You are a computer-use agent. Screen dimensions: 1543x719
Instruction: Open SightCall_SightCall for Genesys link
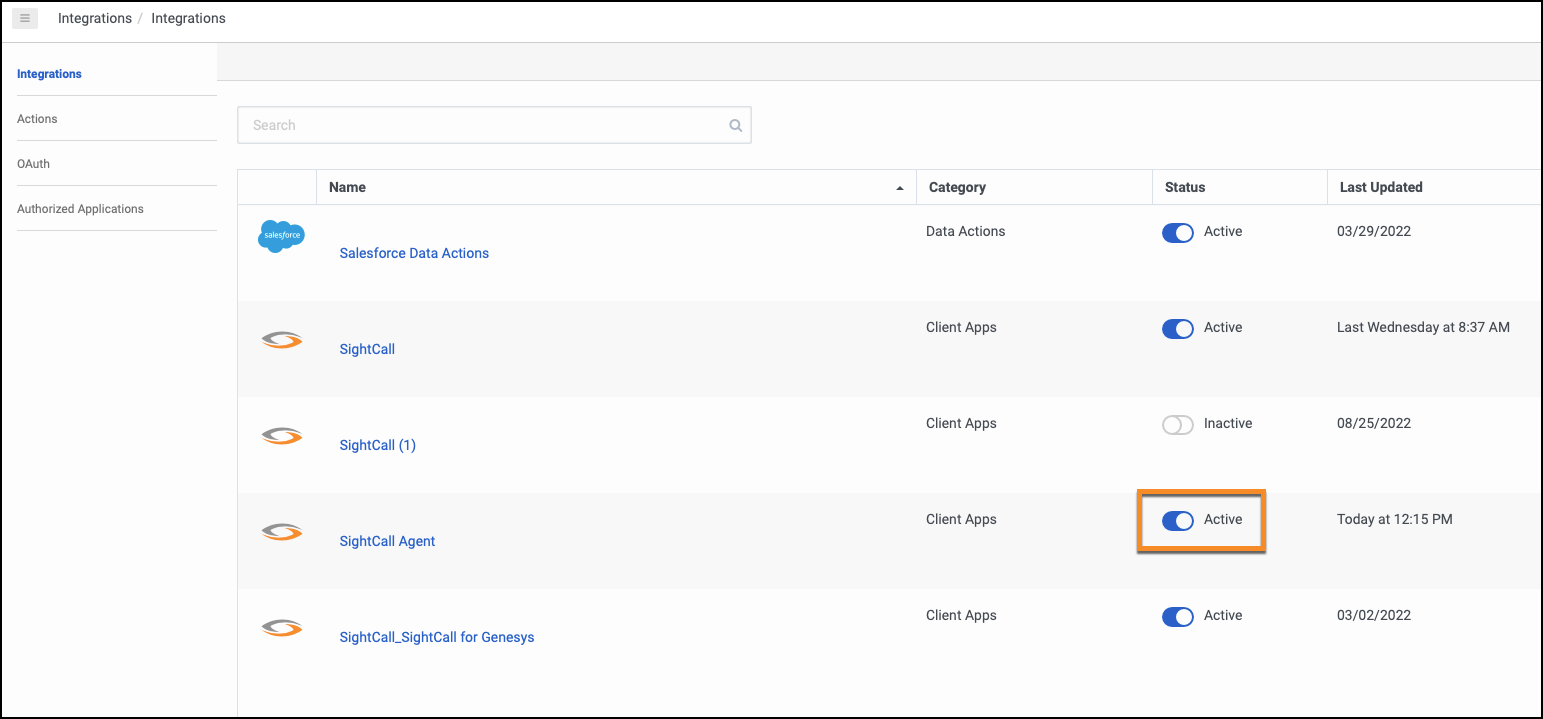(x=437, y=637)
